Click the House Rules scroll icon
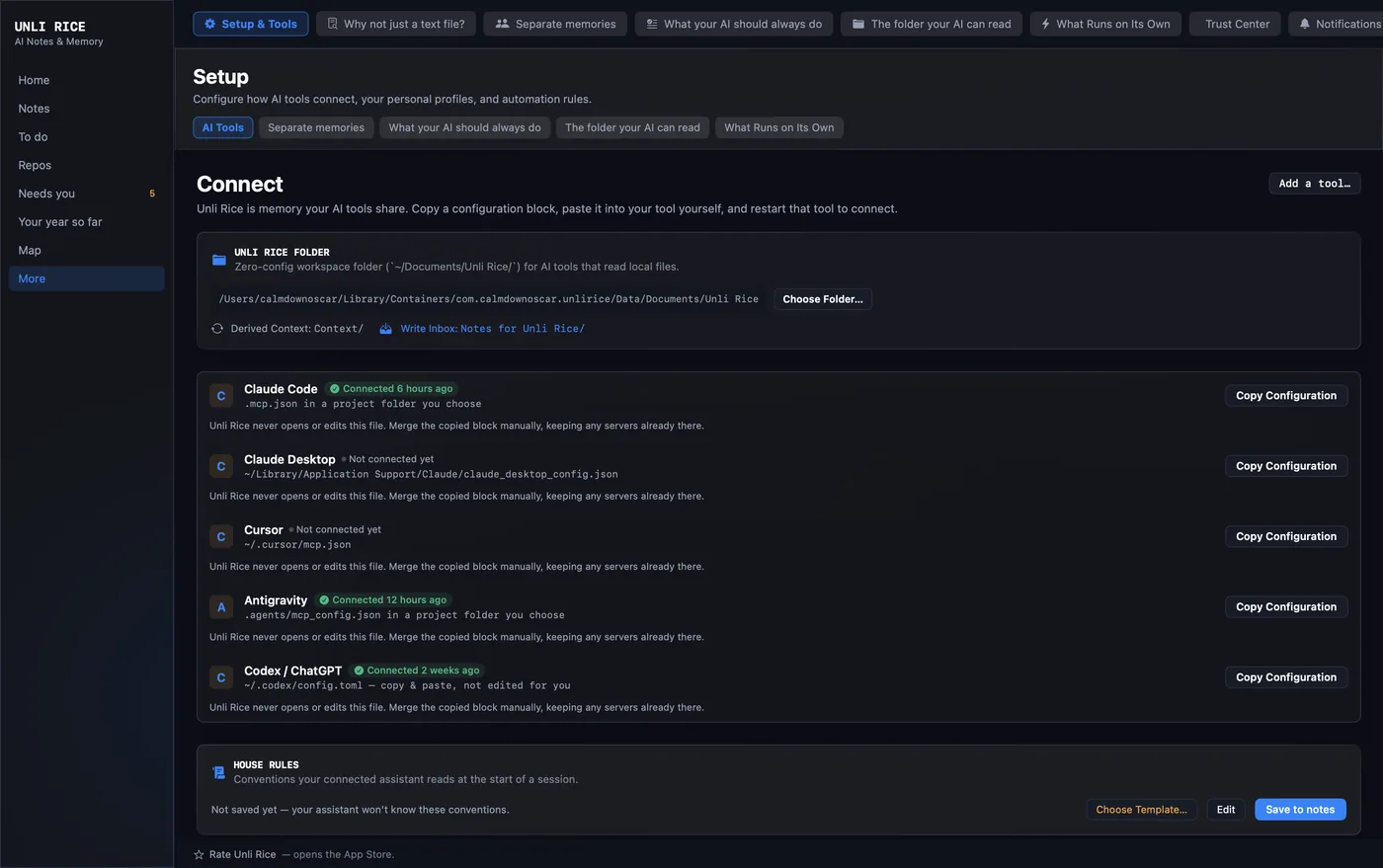1383x868 pixels. pyautogui.click(x=218, y=772)
